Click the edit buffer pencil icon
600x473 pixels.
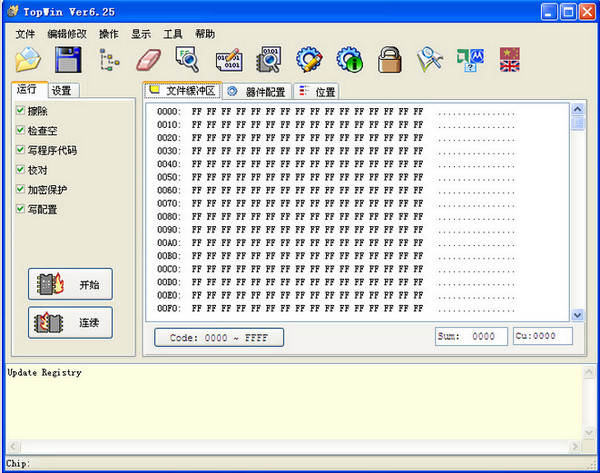click(x=229, y=60)
